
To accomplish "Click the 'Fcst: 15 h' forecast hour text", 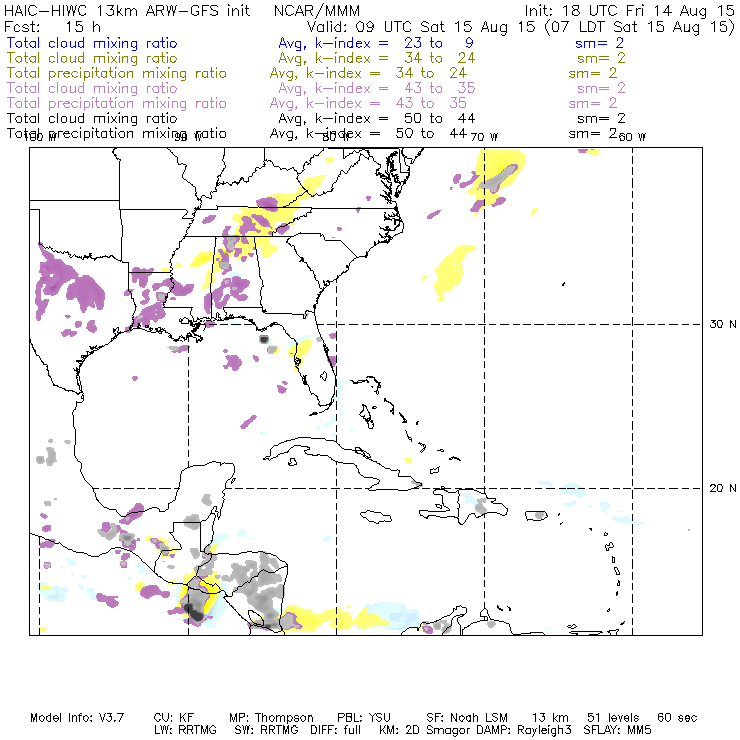I will pyautogui.click(x=52, y=26).
